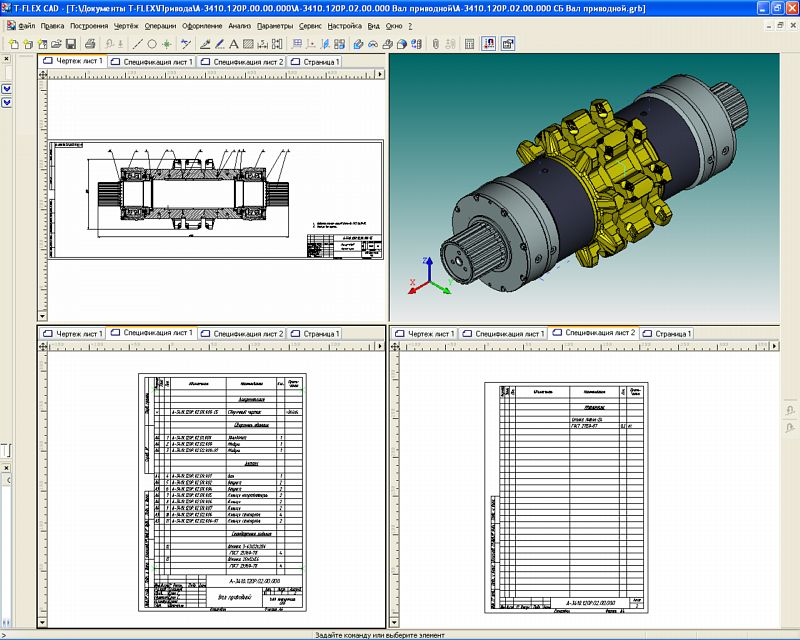Click the Save (floppy disk) toolbar icon
The width and height of the screenshot is (800, 640).
[71, 44]
